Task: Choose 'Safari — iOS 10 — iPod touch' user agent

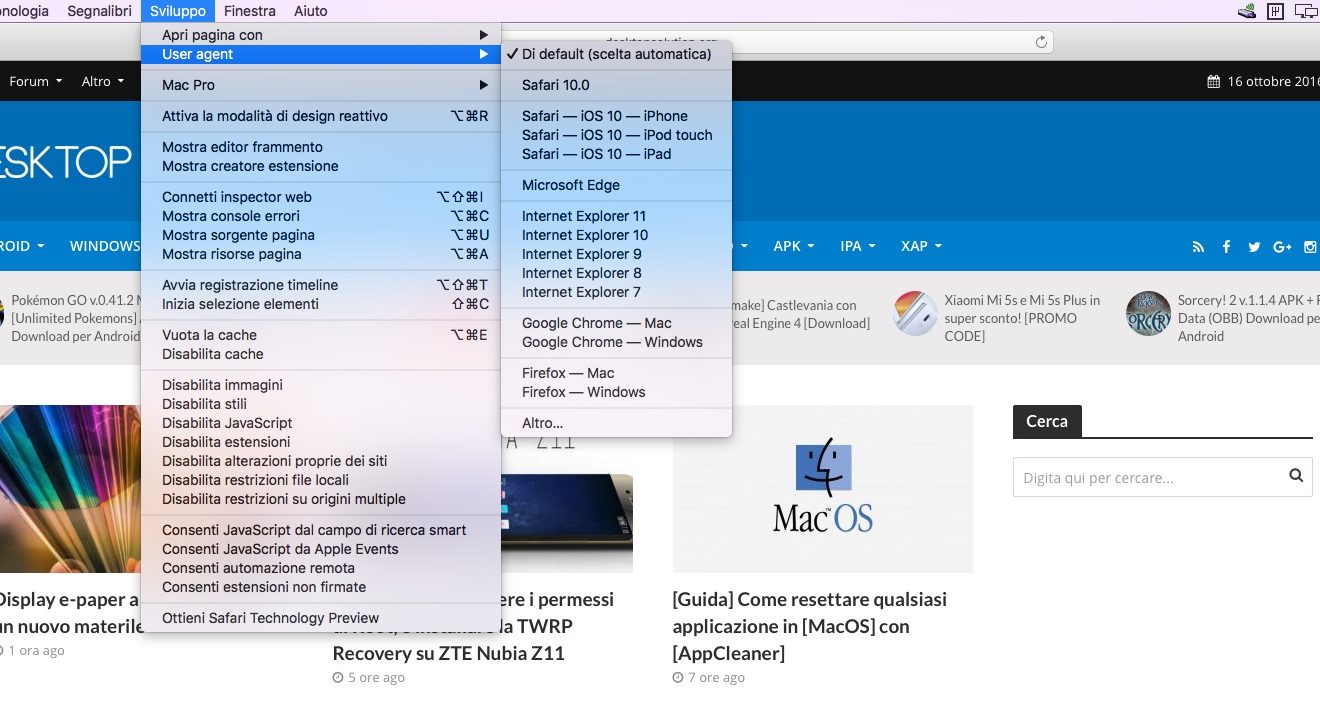Action: 616,135
